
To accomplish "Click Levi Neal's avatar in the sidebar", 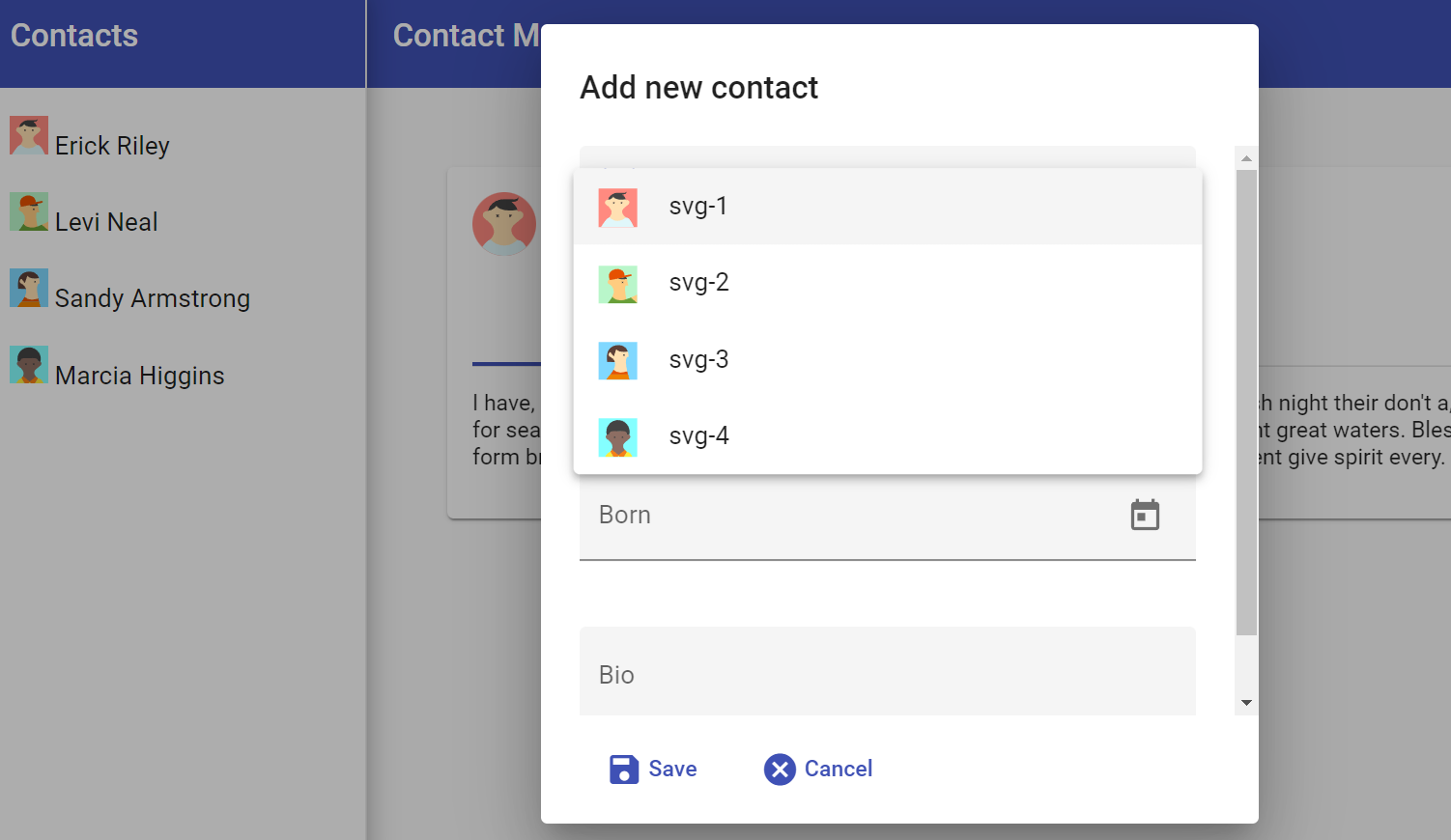I will (x=29, y=211).
